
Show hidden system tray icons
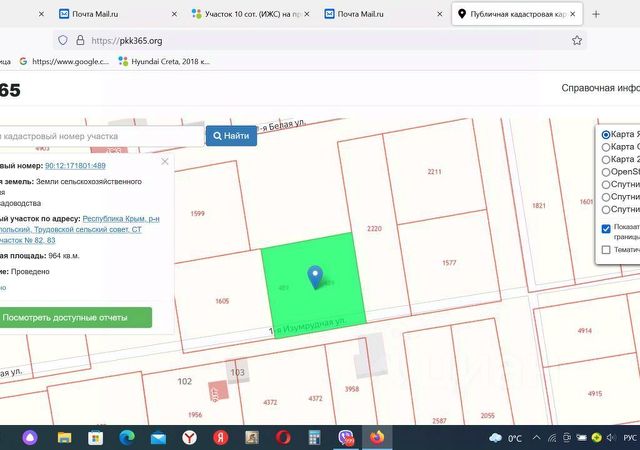pyautogui.click(x=537, y=438)
